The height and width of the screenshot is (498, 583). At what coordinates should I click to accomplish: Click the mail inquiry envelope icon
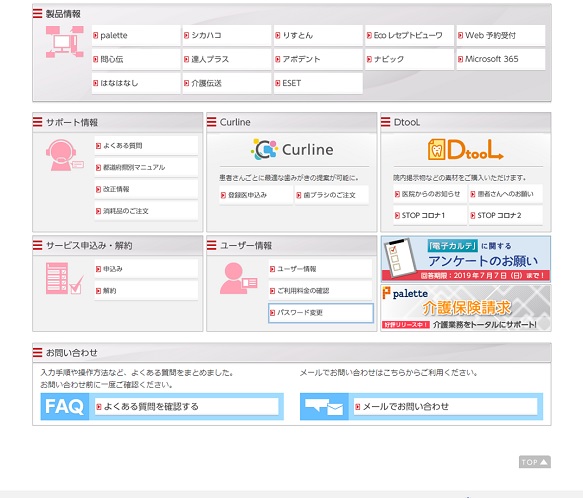click(324, 407)
